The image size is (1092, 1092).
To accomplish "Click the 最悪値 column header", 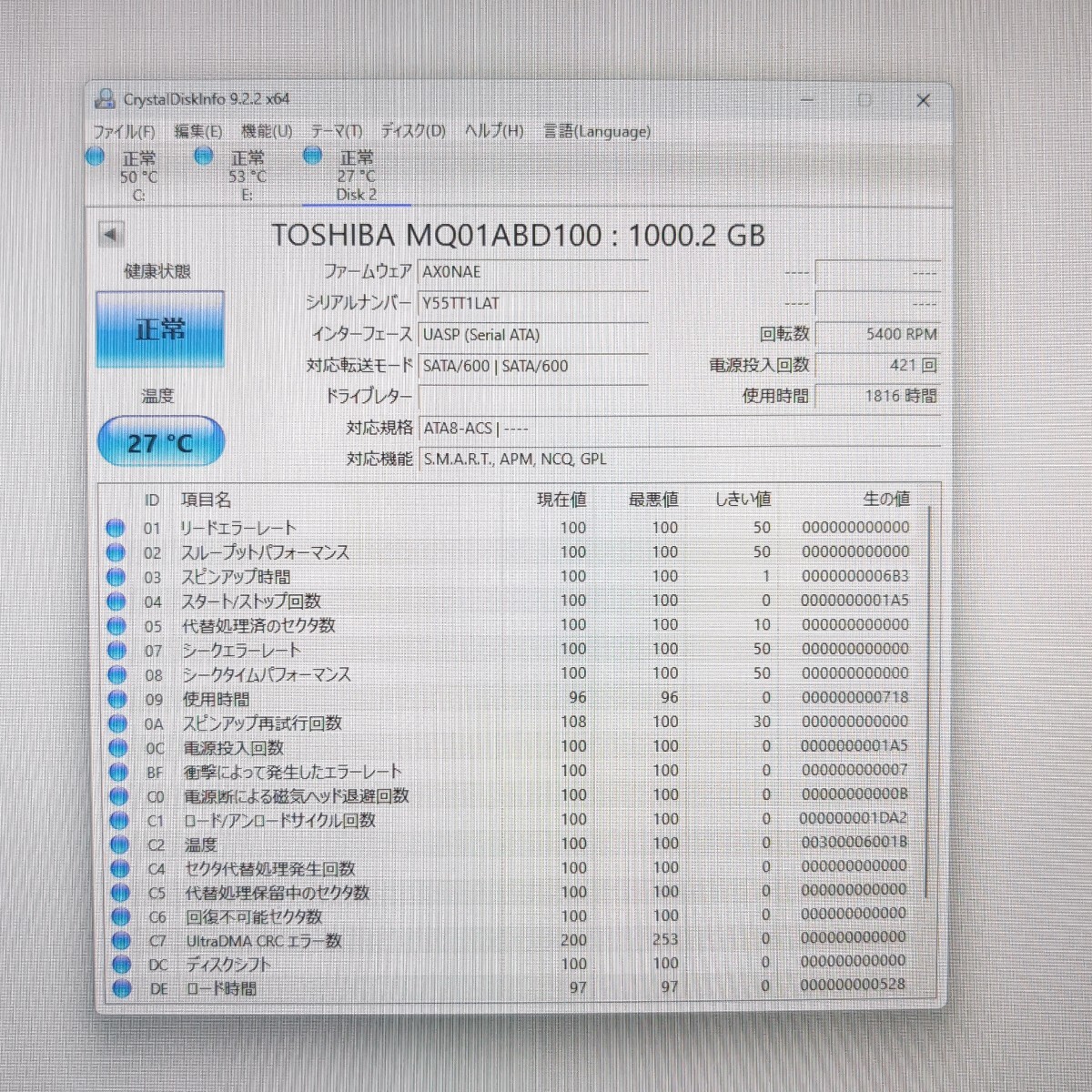I will point(653,499).
